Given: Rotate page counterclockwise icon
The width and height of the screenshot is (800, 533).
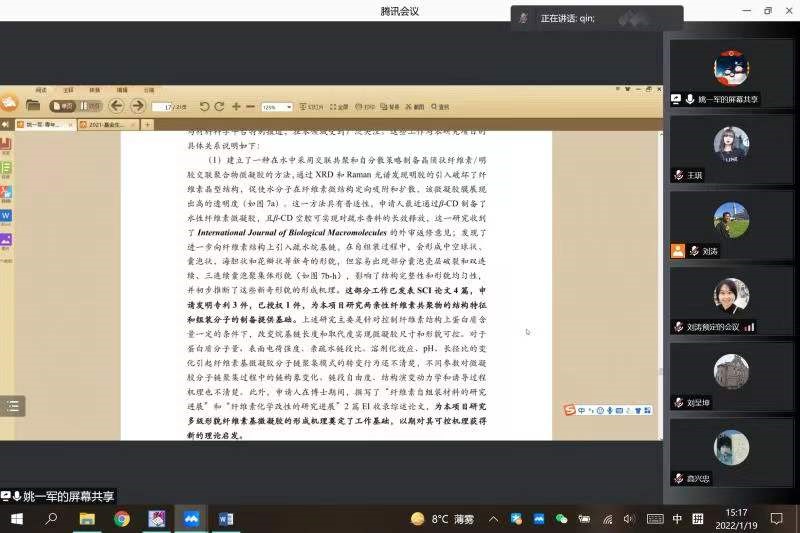Looking at the screenshot, I should pos(204,106).
